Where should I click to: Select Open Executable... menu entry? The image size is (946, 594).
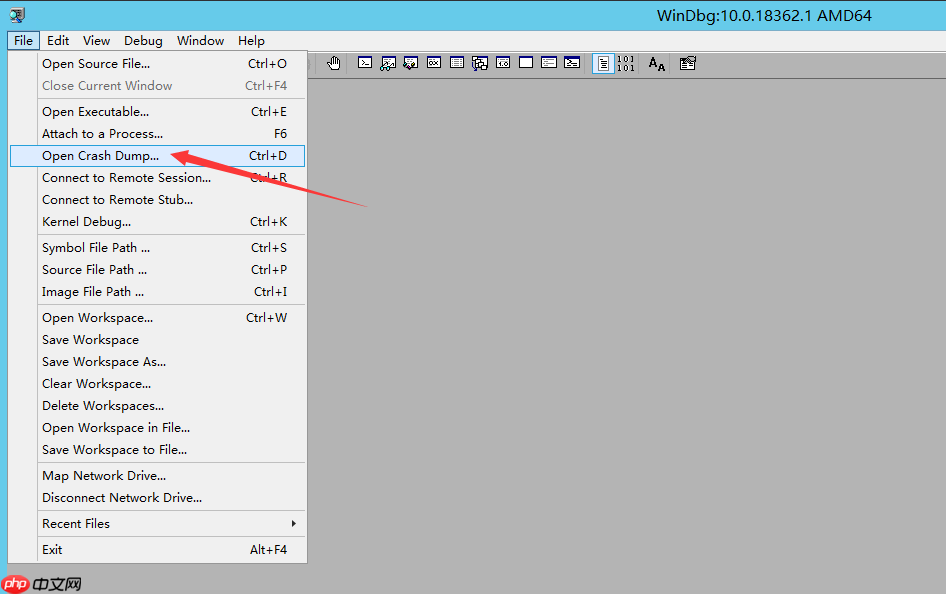click(157, 112)
